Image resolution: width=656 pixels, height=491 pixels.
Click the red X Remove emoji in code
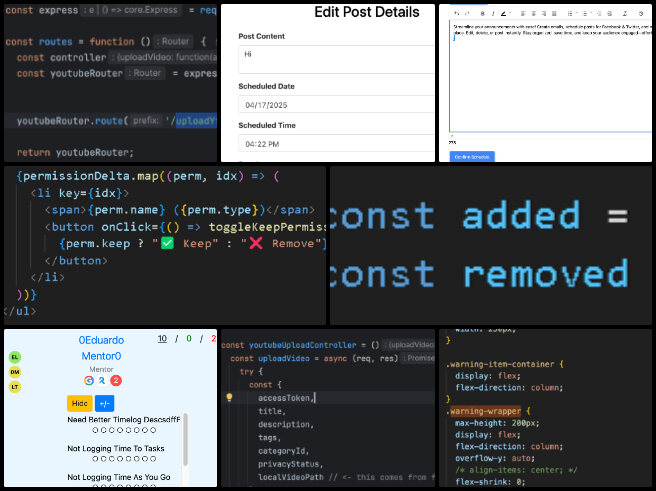point(256,243)
